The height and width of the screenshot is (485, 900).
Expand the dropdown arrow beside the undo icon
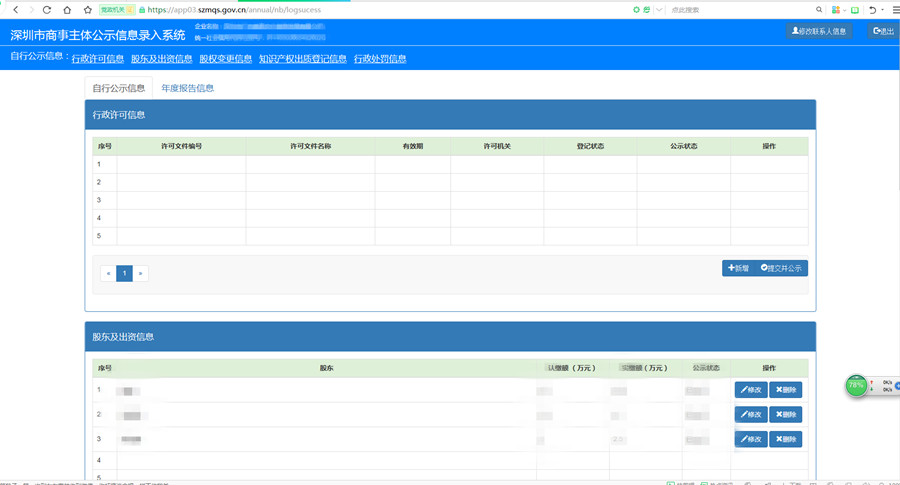(882, 10)
